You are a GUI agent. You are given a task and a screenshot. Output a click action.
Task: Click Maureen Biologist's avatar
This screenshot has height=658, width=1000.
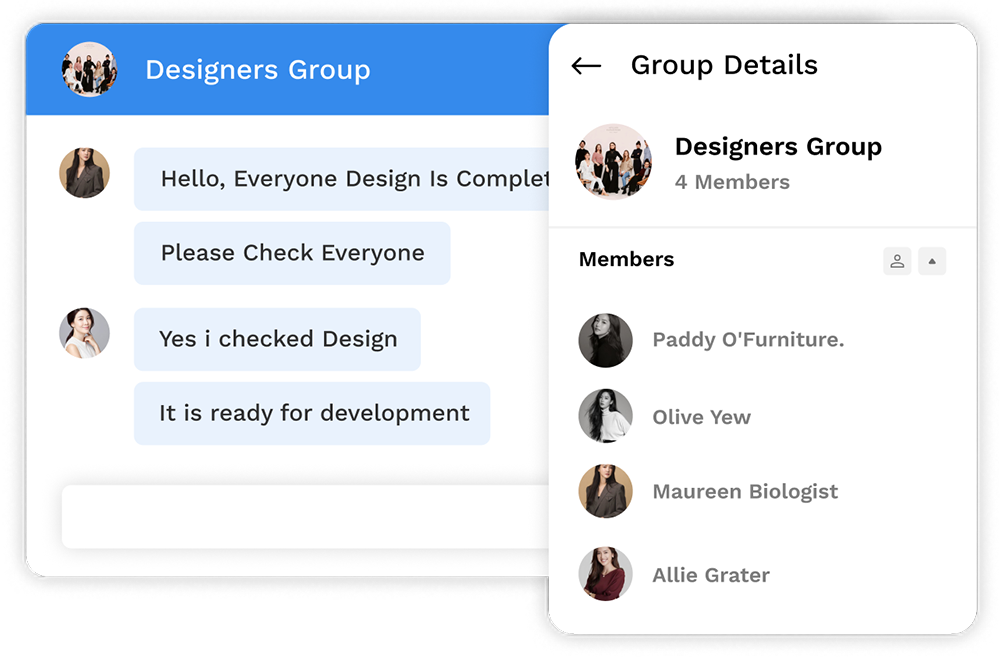pyautogui.click(x=605, y=491)
